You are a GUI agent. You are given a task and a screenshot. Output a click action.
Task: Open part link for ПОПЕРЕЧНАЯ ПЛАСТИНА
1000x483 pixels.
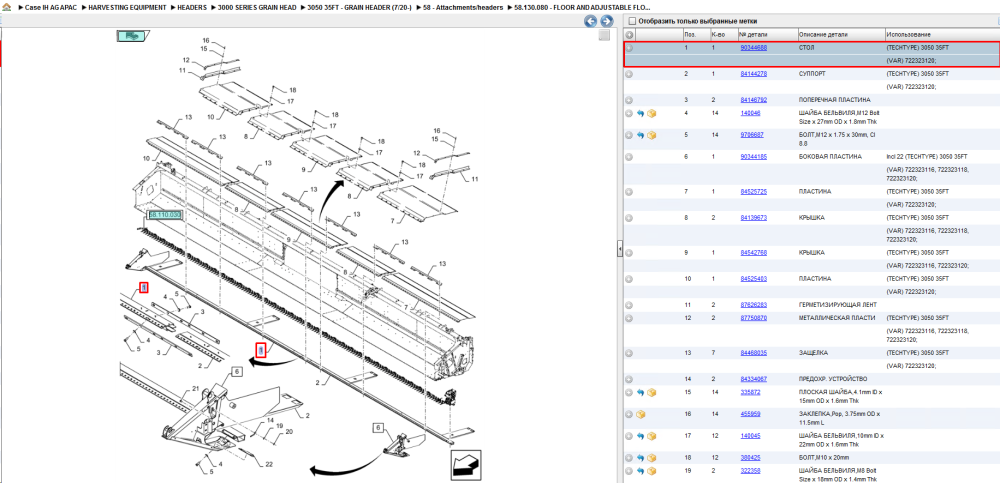point(753,100)
